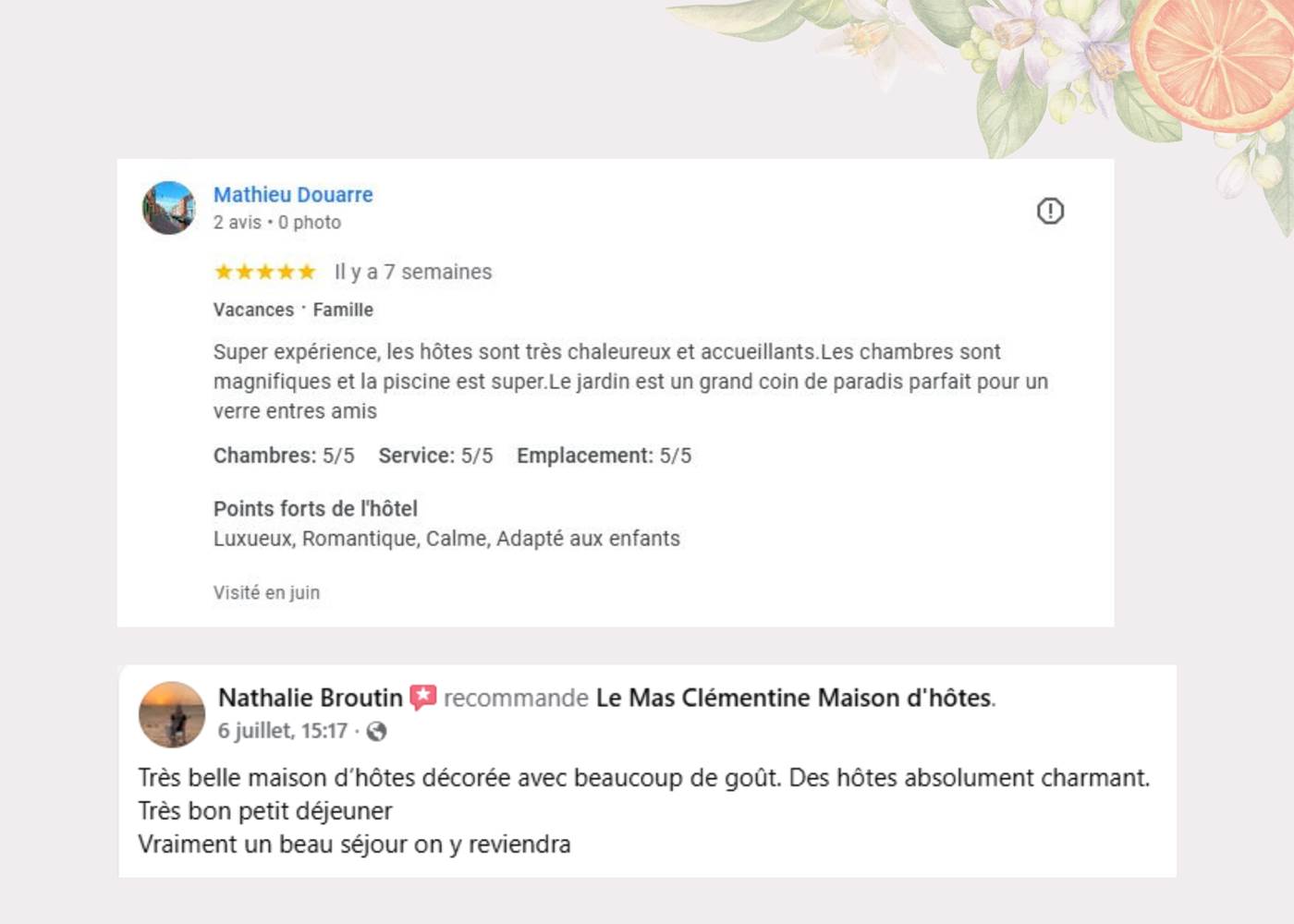This screenshot has height=924, width=1294.
Task: Open Le Mas Clémentine Maison d'hôtes page
Action: click(x=793, y=698)
